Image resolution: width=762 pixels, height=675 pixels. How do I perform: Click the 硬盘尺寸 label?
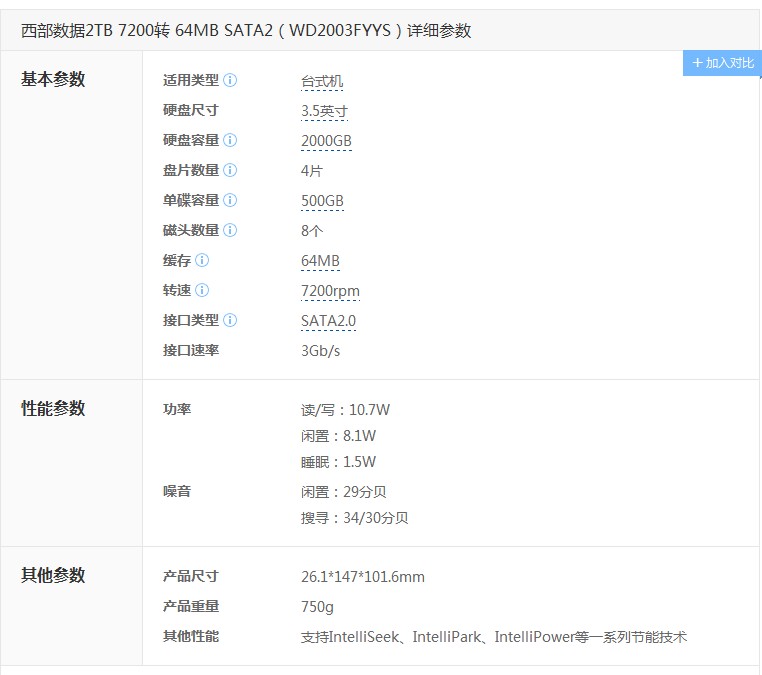click(190, 110)
